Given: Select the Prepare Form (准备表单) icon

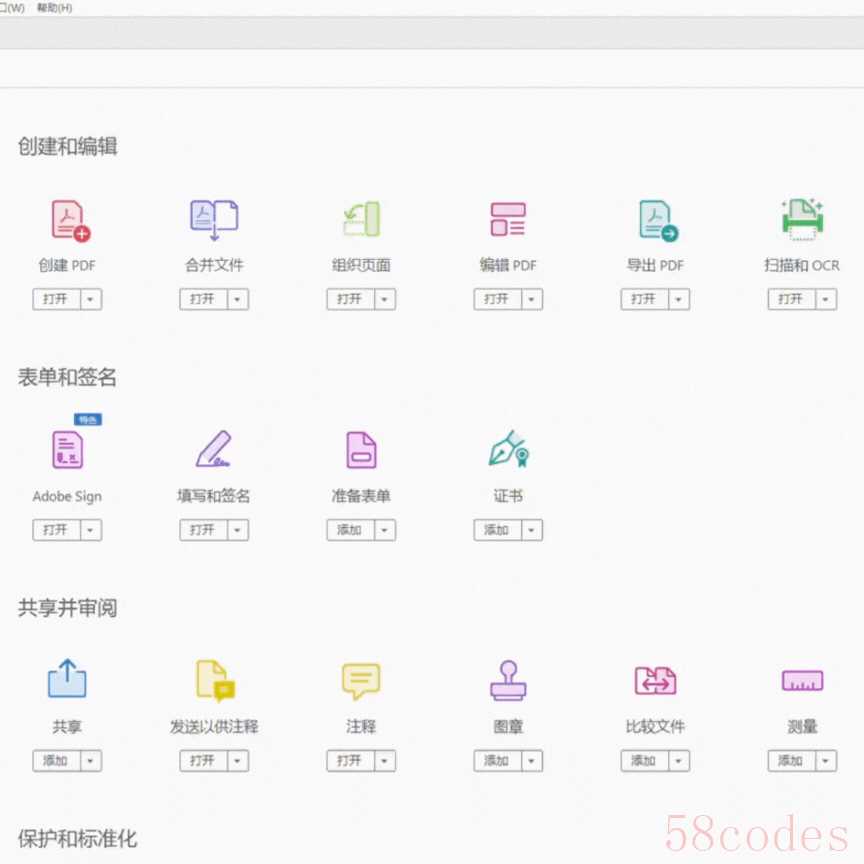Looking at the screenshot, I should click(x=361, y=450).
